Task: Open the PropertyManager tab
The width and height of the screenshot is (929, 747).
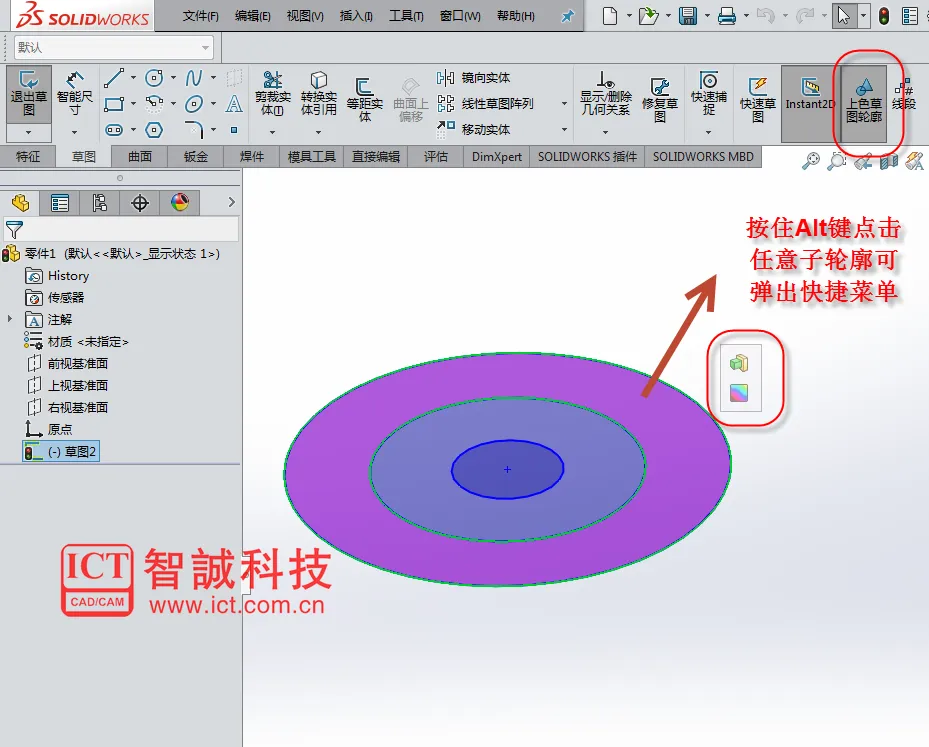Action: click(x=60, y=203)
